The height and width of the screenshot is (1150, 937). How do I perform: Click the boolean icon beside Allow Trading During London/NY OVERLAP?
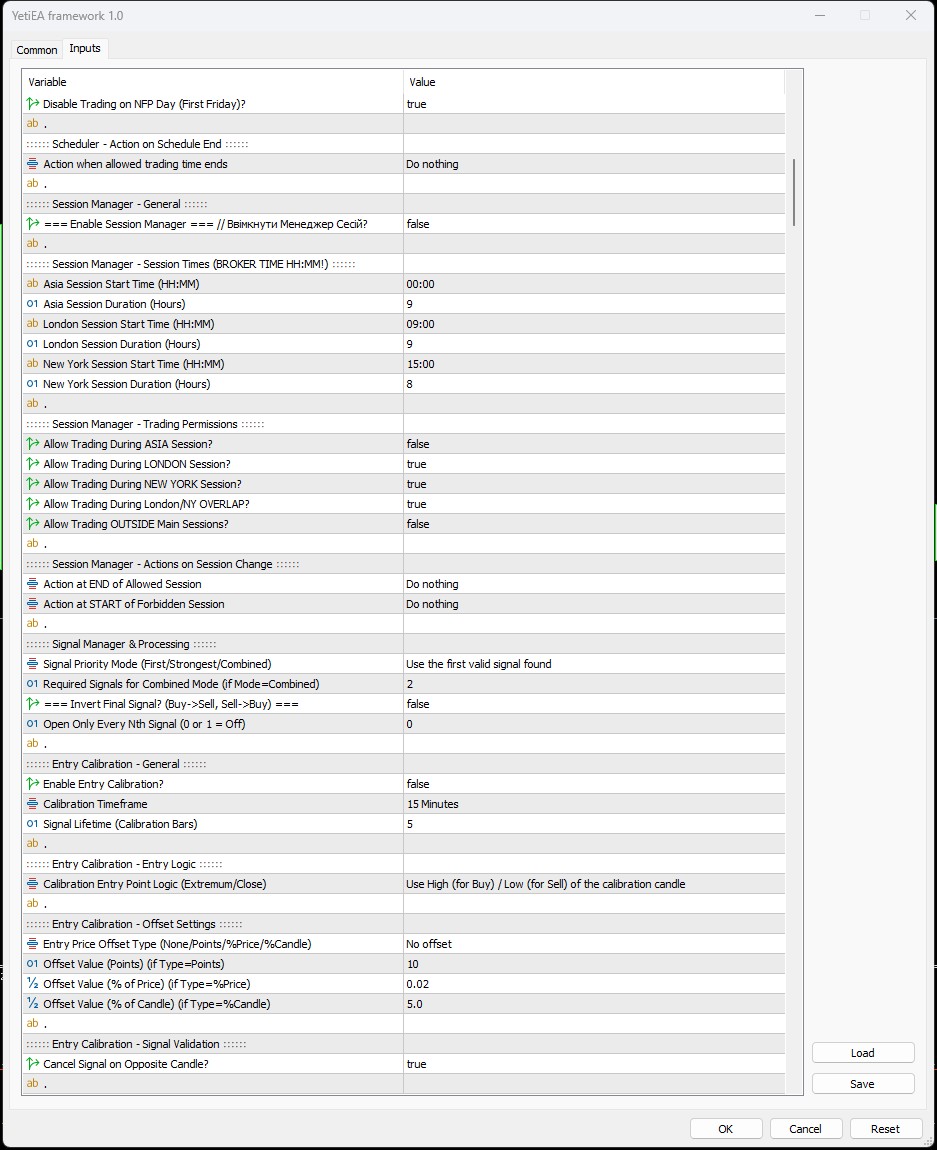[x=32, y=504]
